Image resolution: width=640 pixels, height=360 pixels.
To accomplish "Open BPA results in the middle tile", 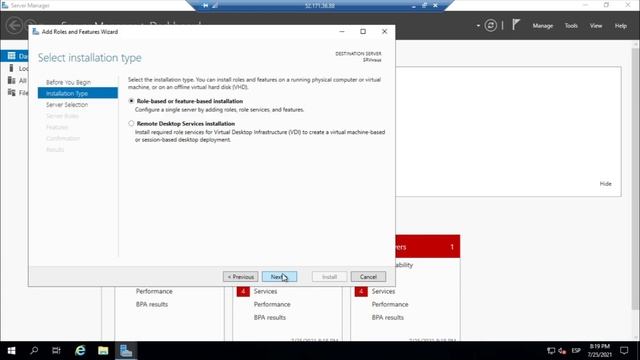I will tap(270, 318).
